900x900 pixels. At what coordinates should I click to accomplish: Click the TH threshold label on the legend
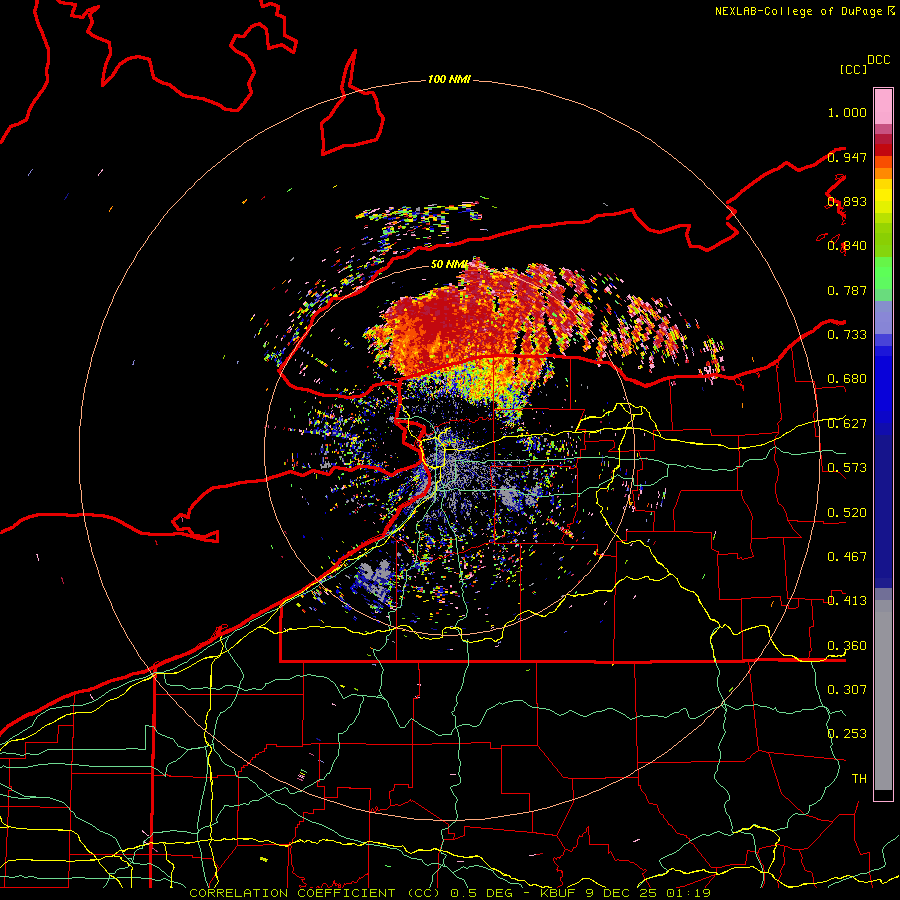click(x=859, y=779)
